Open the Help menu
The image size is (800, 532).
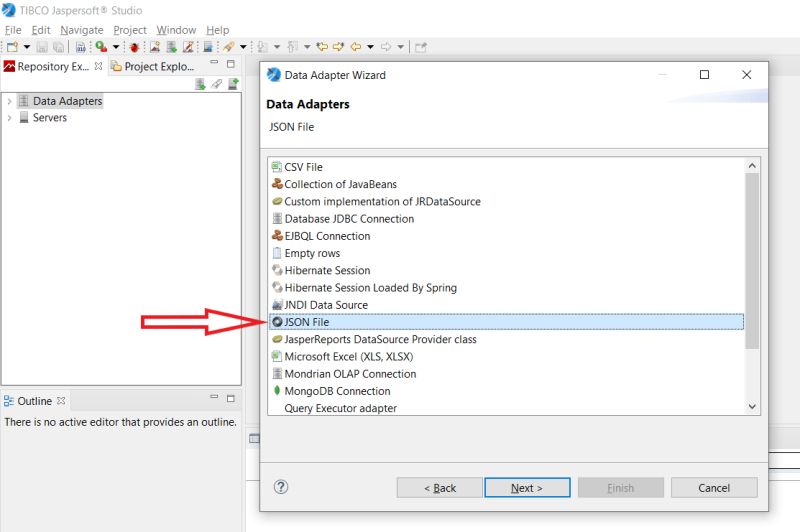click(217, 30)
